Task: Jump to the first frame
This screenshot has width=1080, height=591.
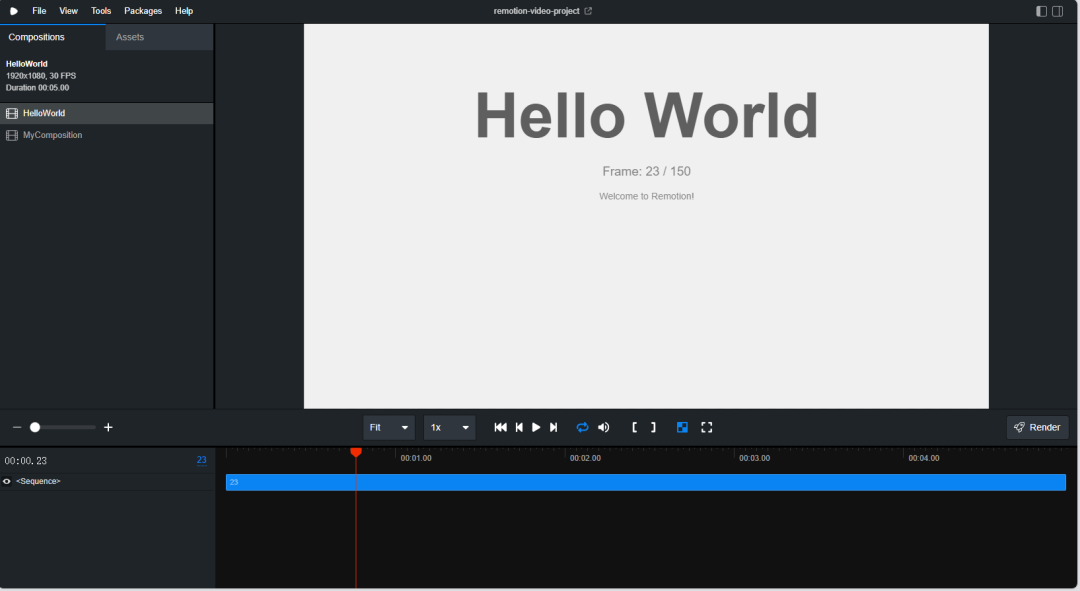Action: pyautogui.click(x=500, y=428)
